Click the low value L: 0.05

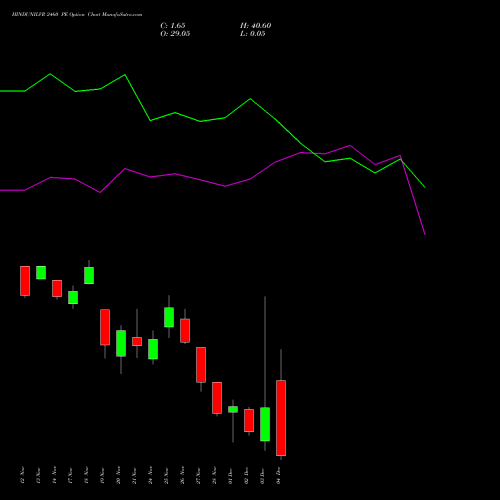pos(253,34)
